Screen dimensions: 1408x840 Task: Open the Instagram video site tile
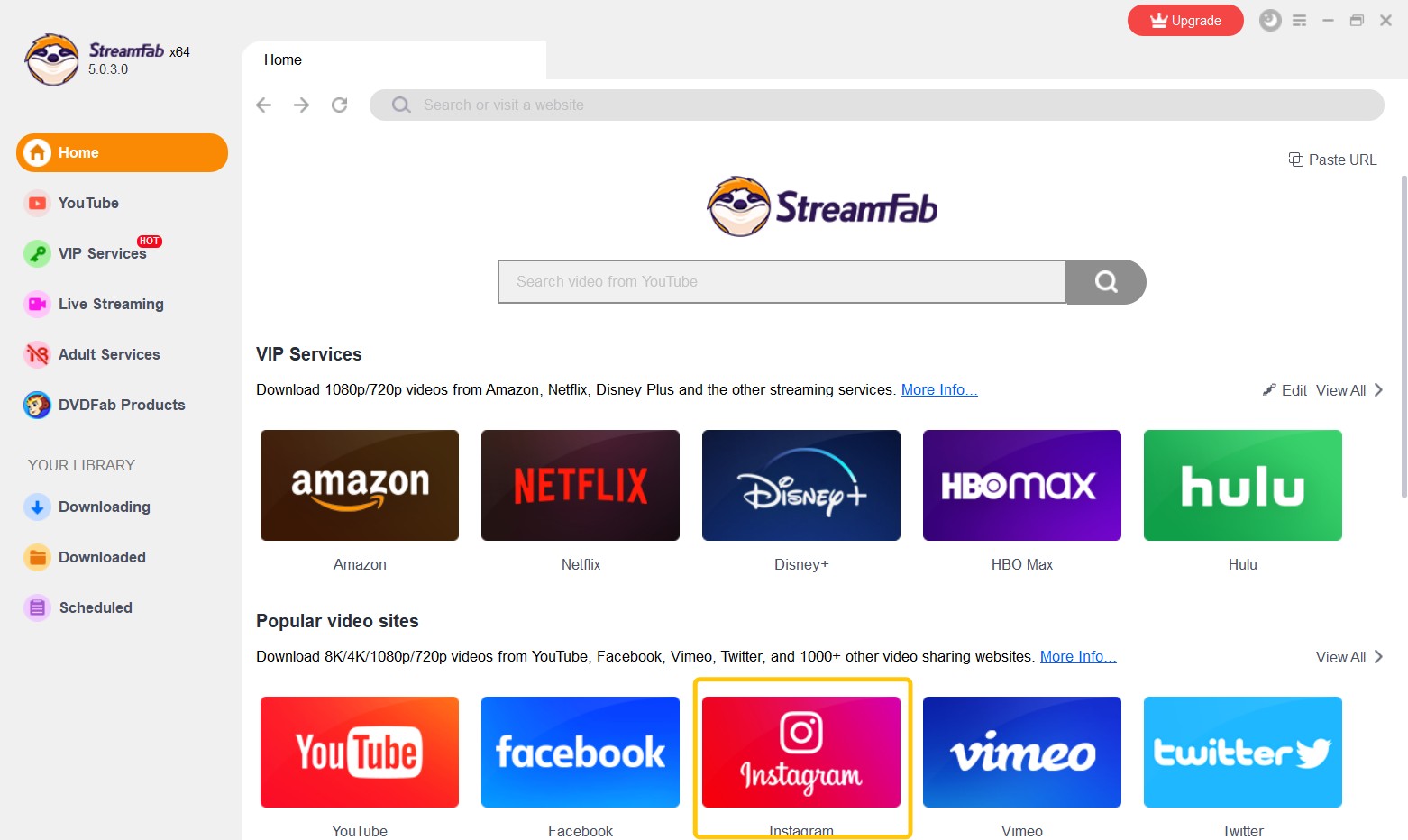[801, 752]
